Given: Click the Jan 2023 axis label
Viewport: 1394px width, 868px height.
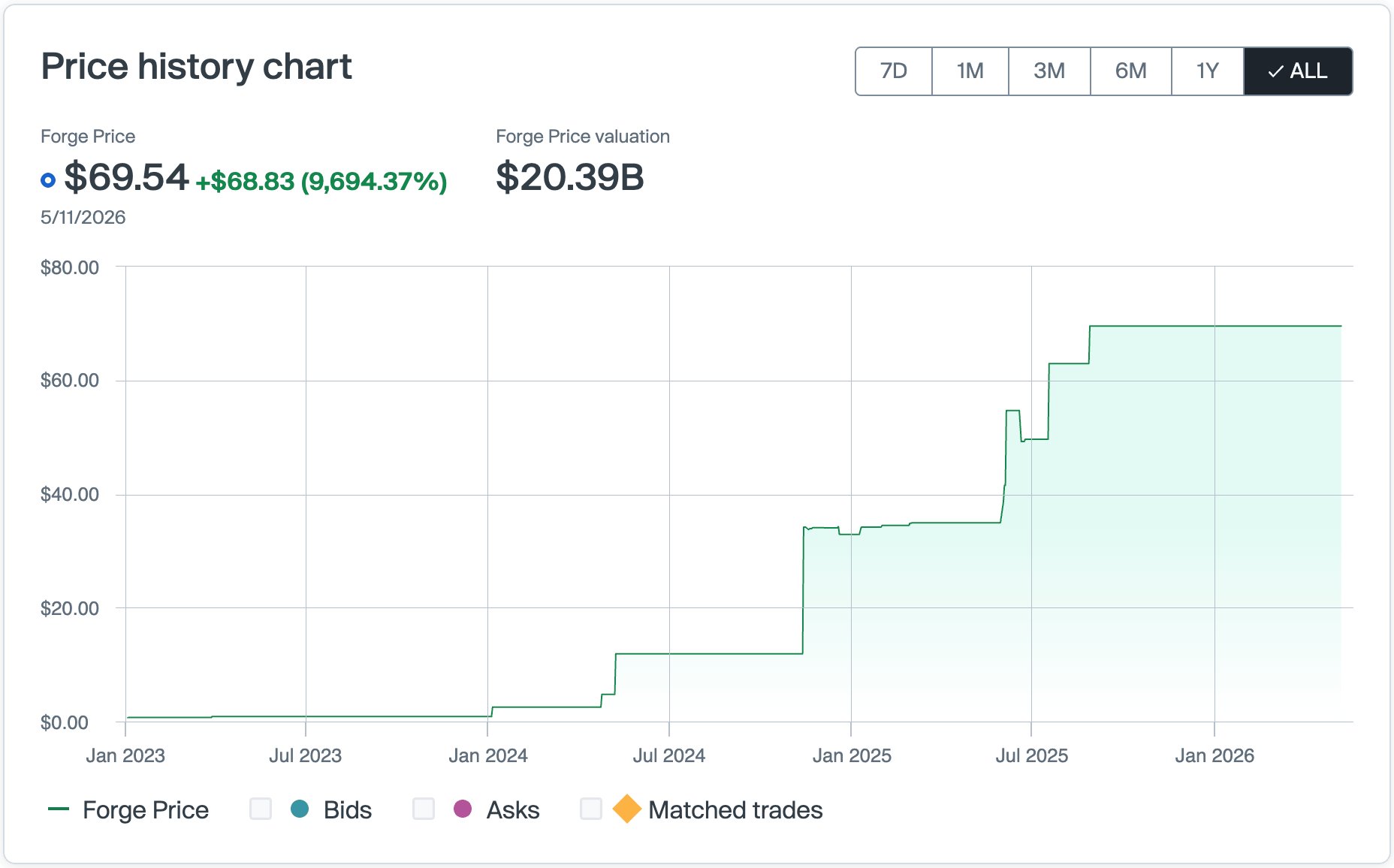Looking at the screenshot, I should (125, 756).
